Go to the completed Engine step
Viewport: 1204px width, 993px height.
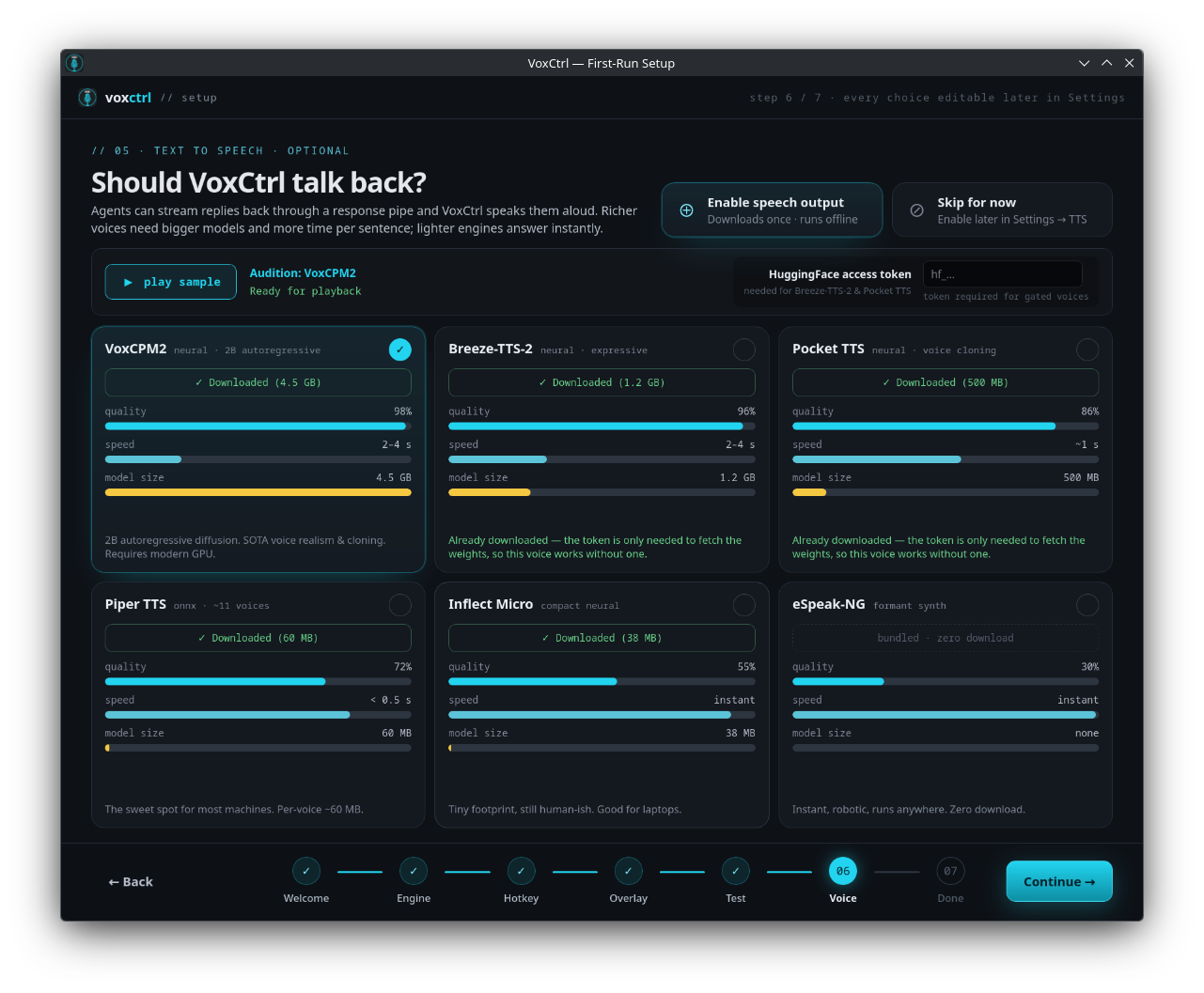414,871
